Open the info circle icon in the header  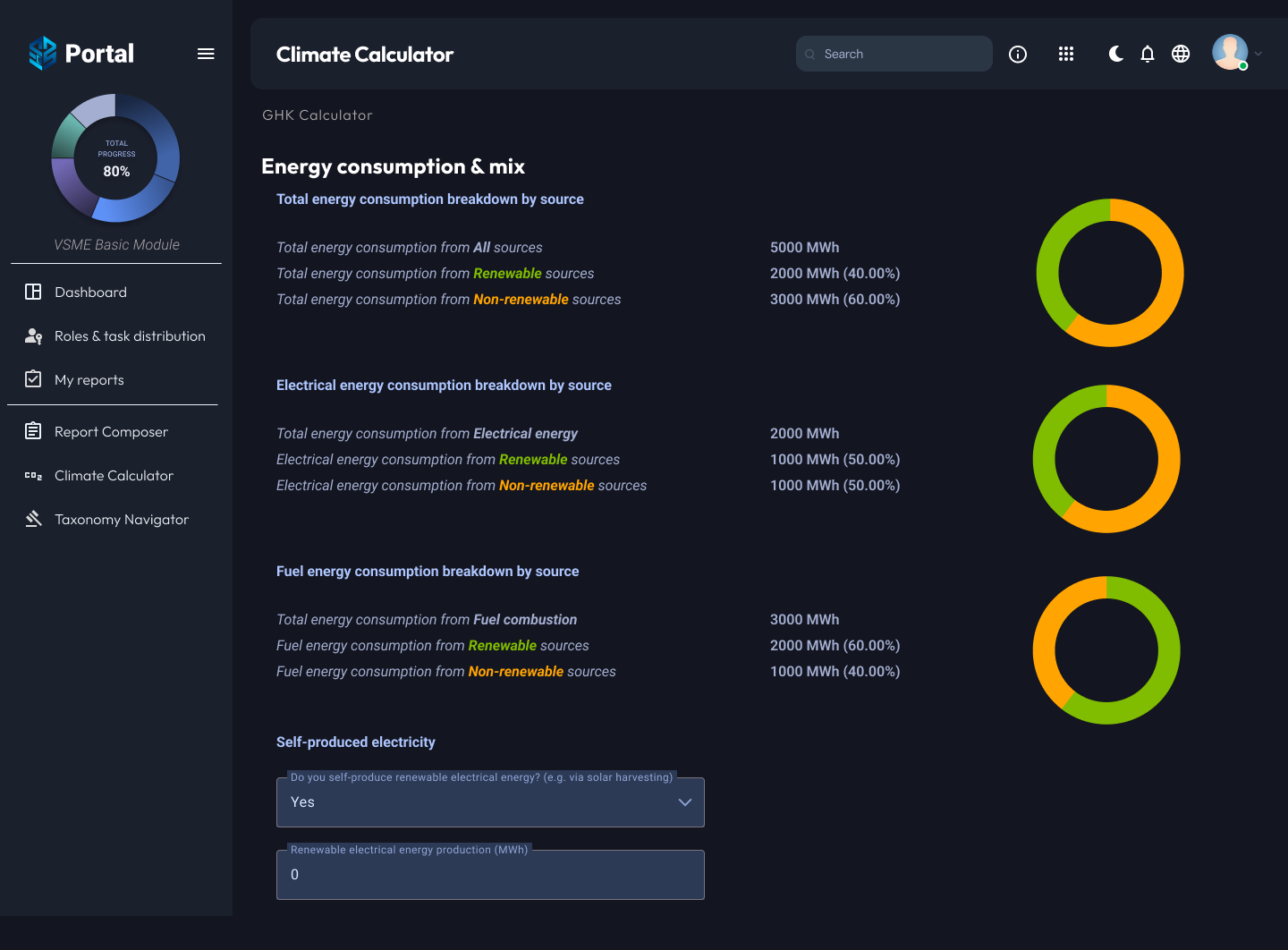[x=1018, y=54]
